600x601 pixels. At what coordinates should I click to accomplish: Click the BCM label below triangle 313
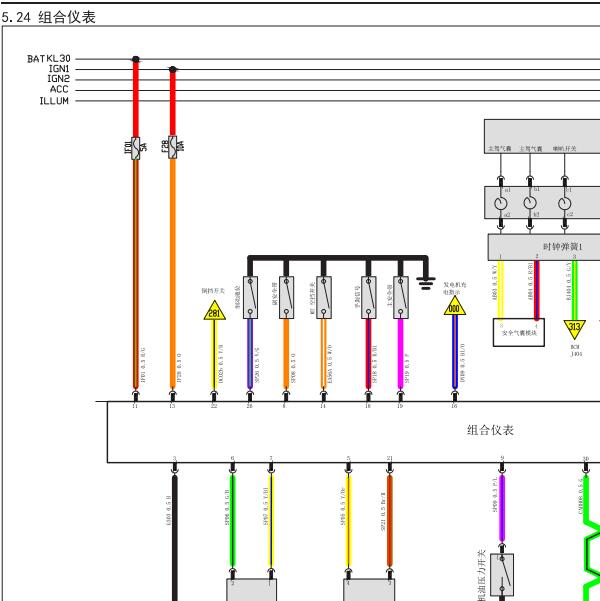(x=575, y=346)
